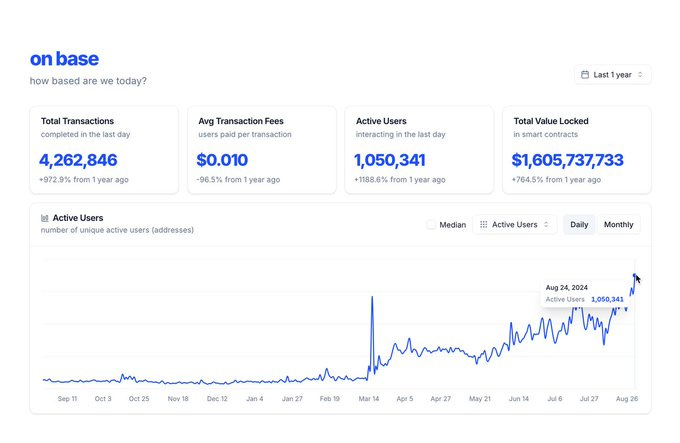This screenshot has width=680, height=443.
Task: Enable the Median checkbox
Action: 431,225
